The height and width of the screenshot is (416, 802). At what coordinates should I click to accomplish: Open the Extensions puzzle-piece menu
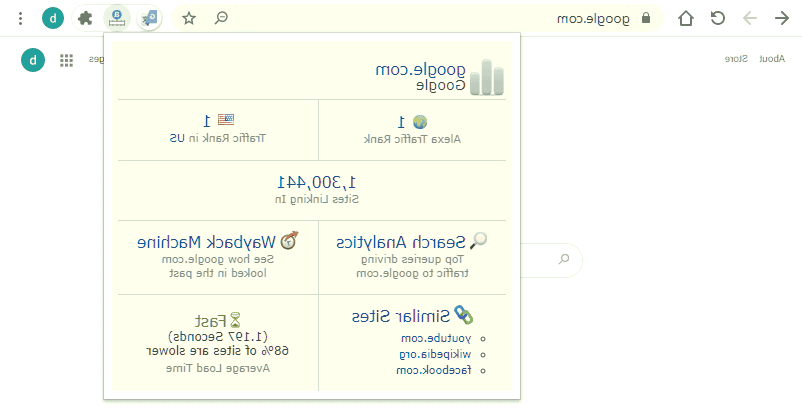[x=85, y=18]
